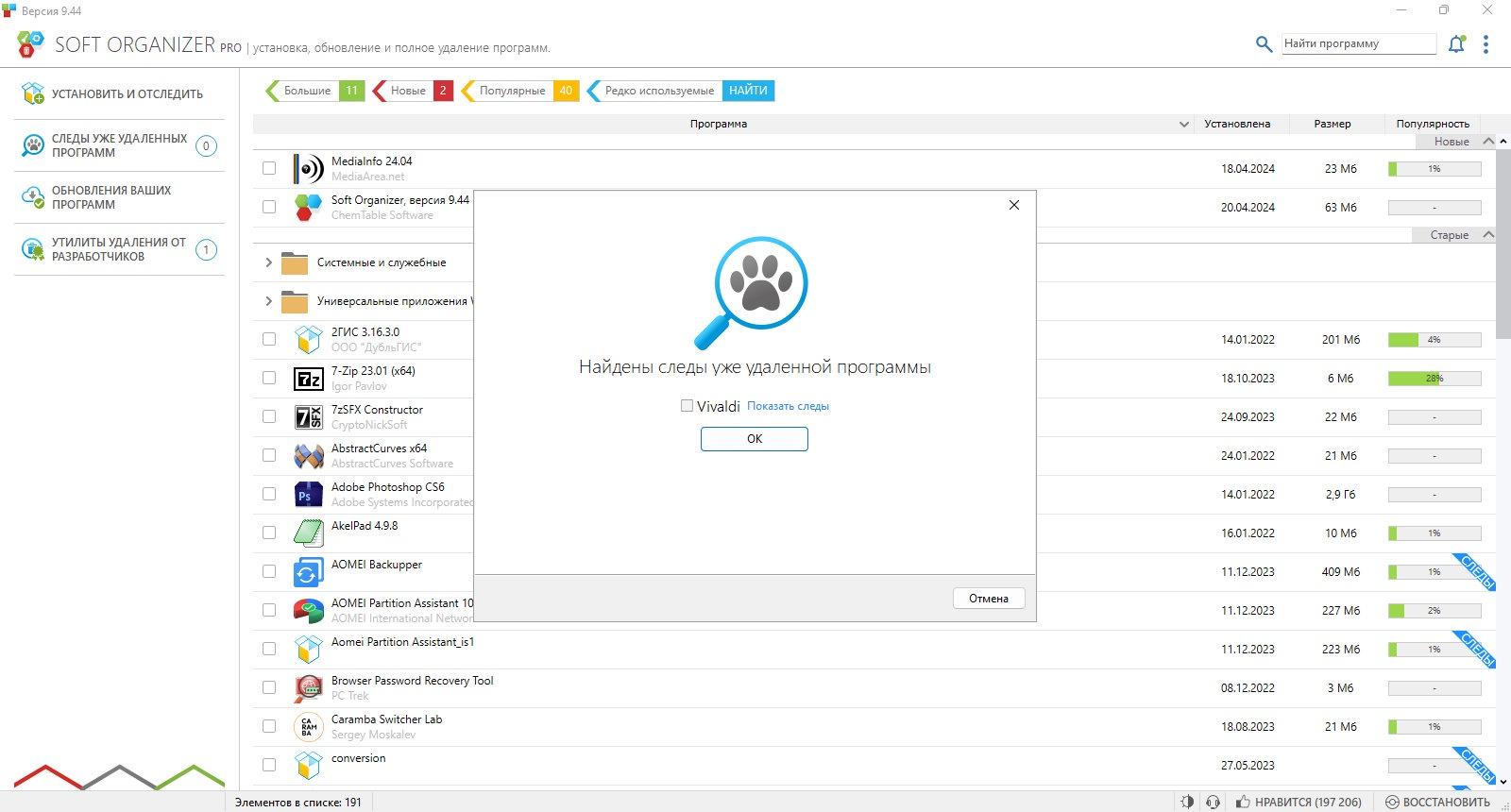Viewport: 1511px width, 812px height.
Task: Sort by the Популярность column header
Action: (x=1433, y=124)
